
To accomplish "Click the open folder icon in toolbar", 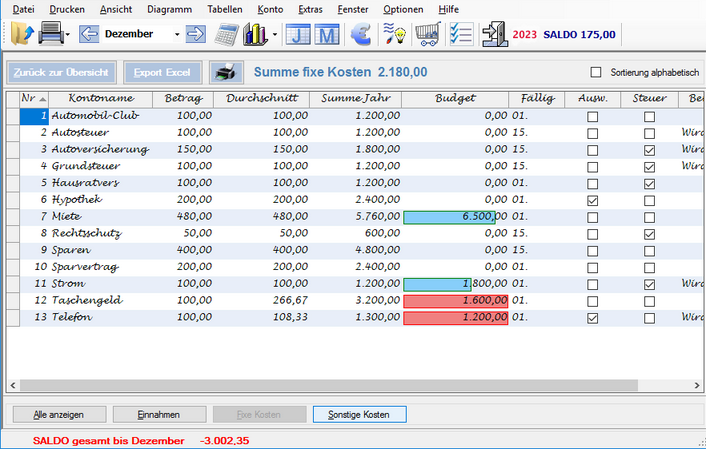I will pyautogui.click(x=21, y=34).
